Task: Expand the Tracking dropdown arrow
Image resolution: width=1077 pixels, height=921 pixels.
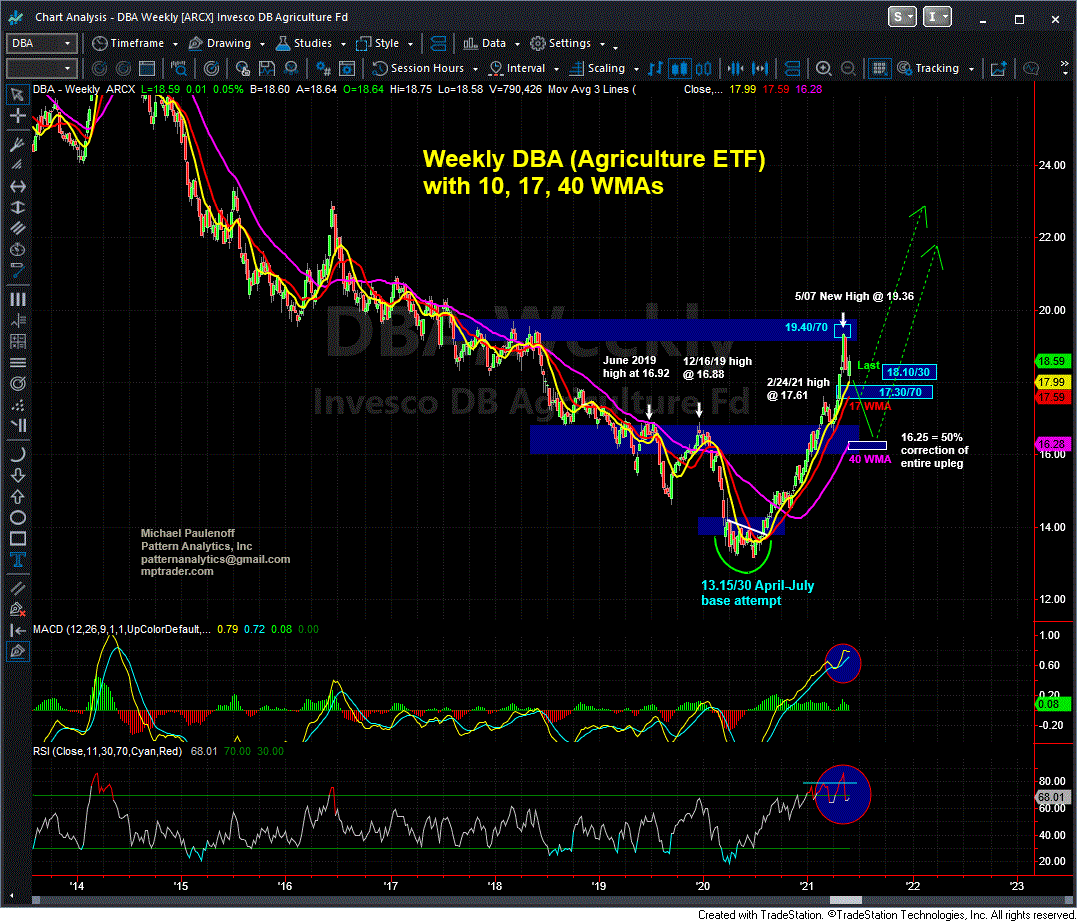Action: (x=971, y=69)
